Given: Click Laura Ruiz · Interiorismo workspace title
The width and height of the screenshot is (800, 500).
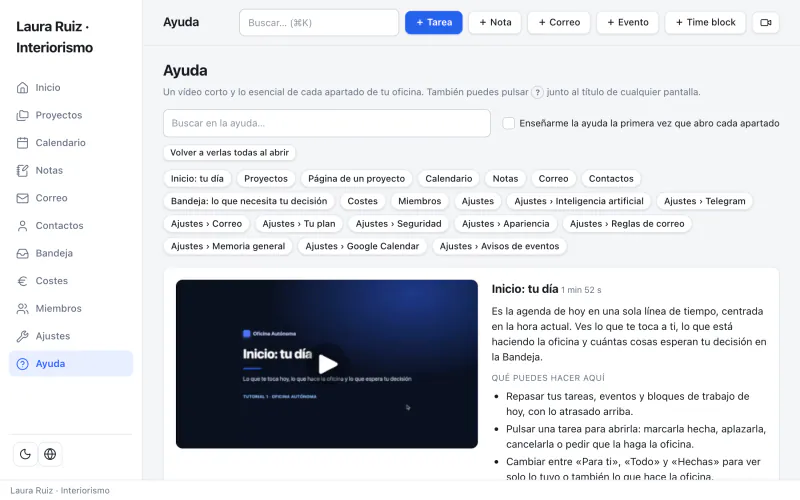Looking at the screenshot, I should tap(55, 37).
